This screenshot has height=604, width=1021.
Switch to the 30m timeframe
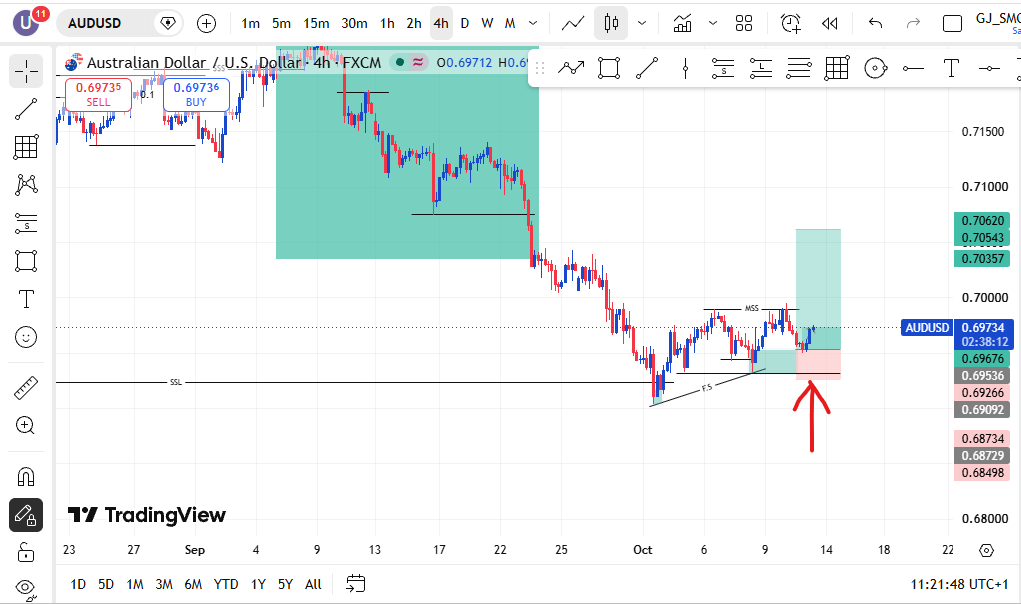coord(354,23)
